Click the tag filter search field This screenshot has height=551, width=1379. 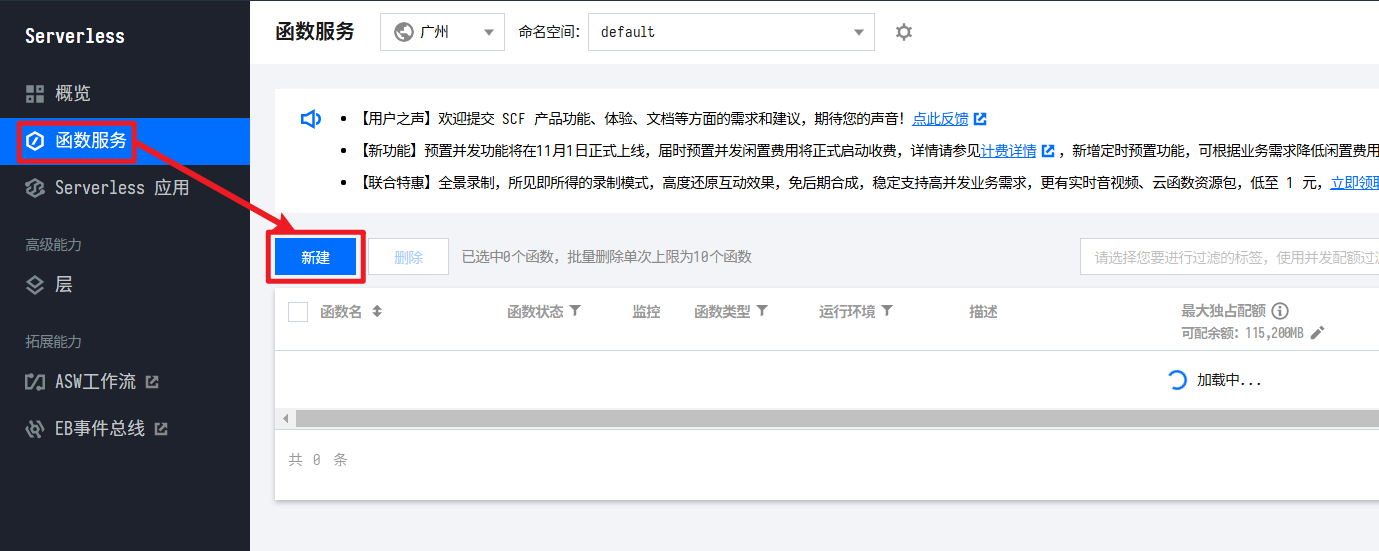click(1230, 257)
